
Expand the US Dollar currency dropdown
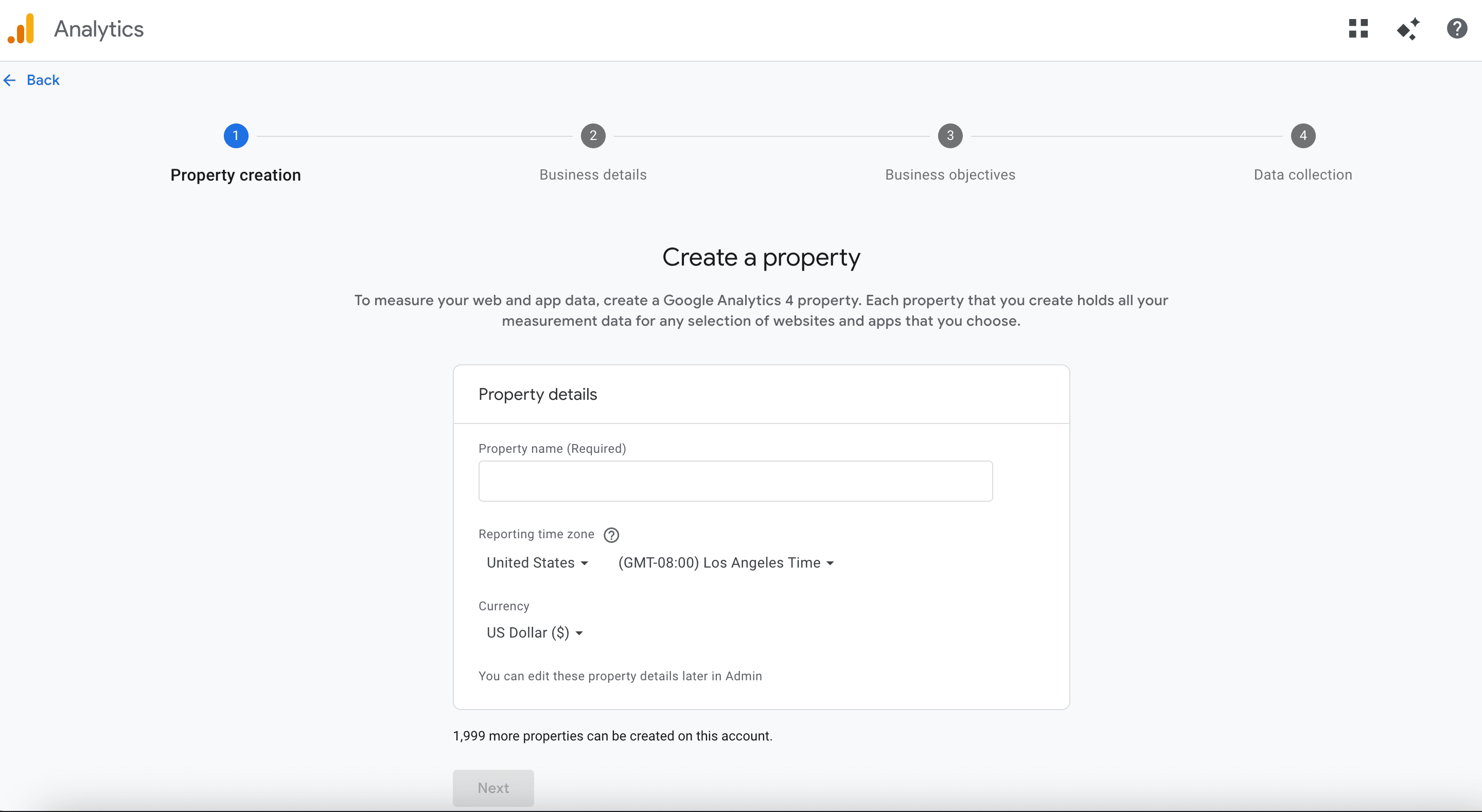[x=535, y=632]
